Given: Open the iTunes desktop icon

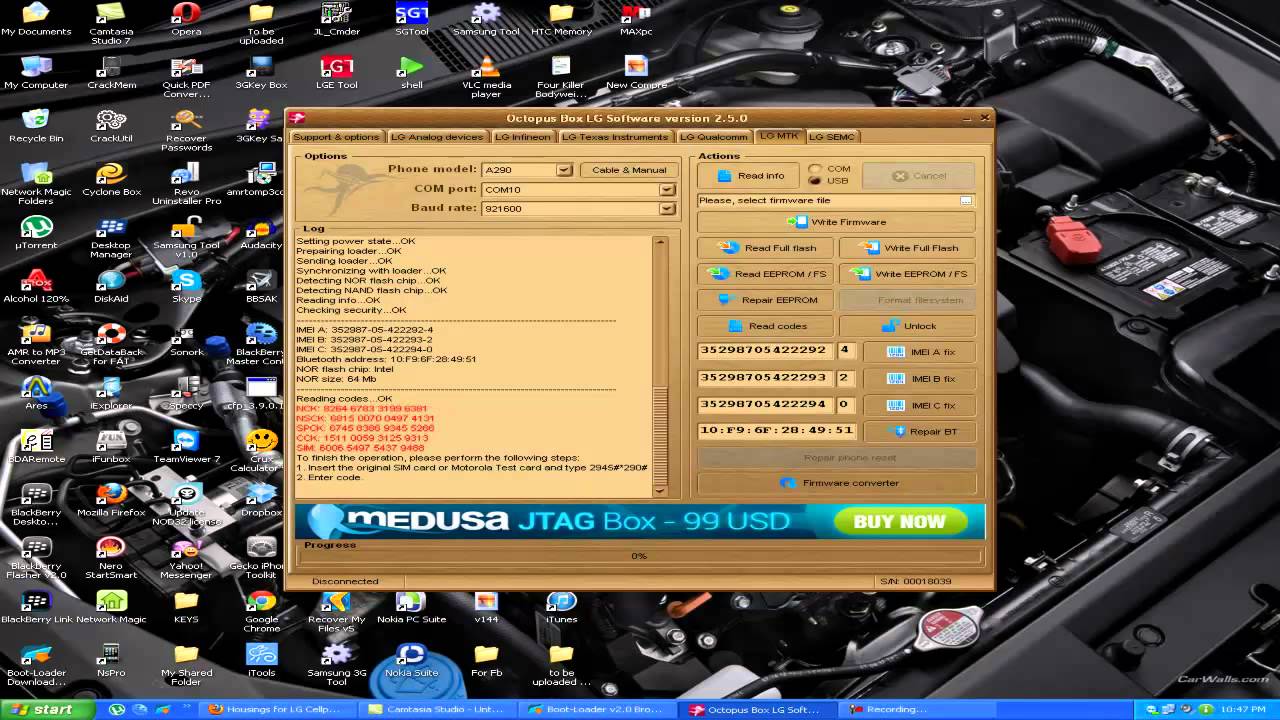Looking at the screenshot, I should [x=561, y=607].
